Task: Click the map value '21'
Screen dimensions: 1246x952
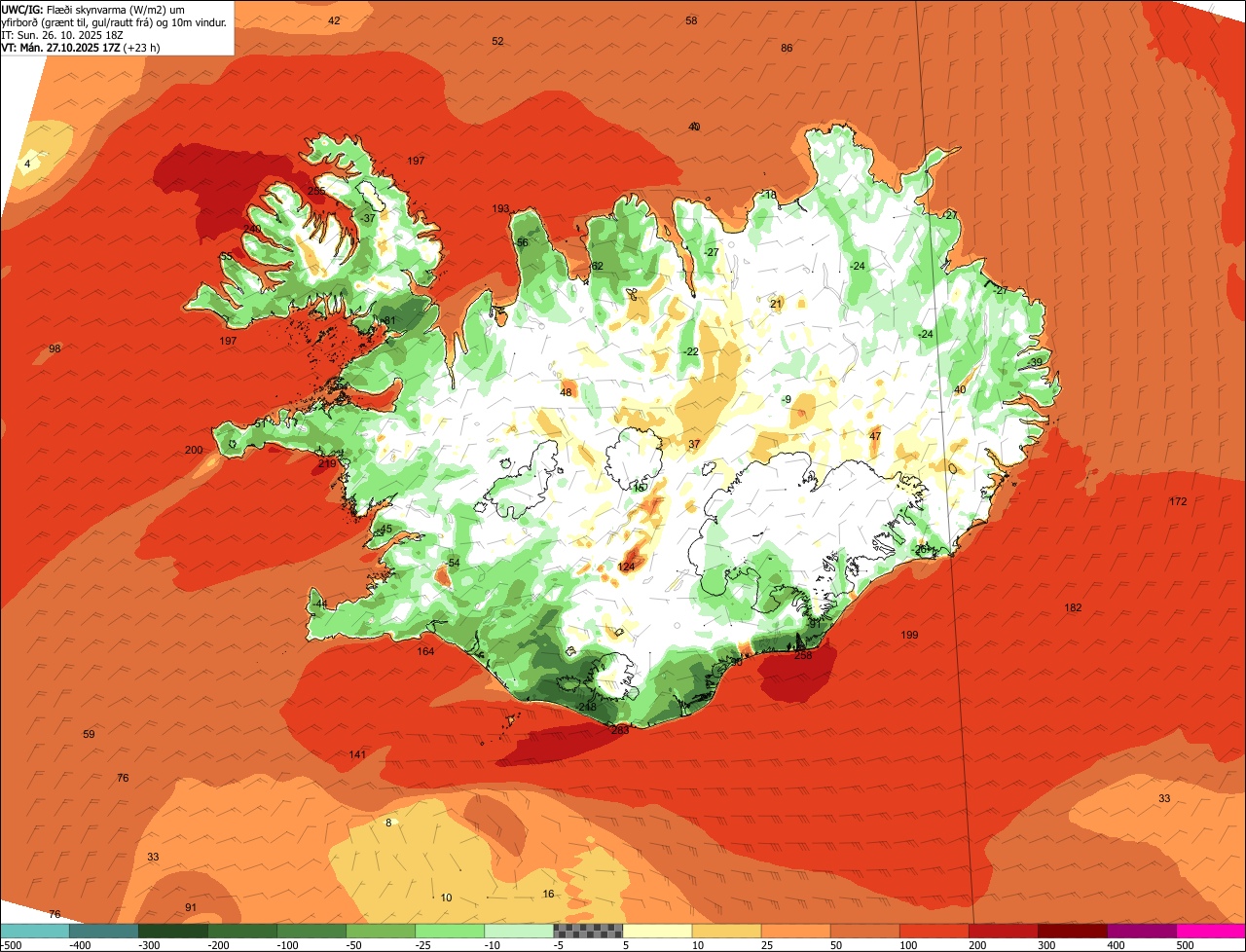Action: pos(776,304)
